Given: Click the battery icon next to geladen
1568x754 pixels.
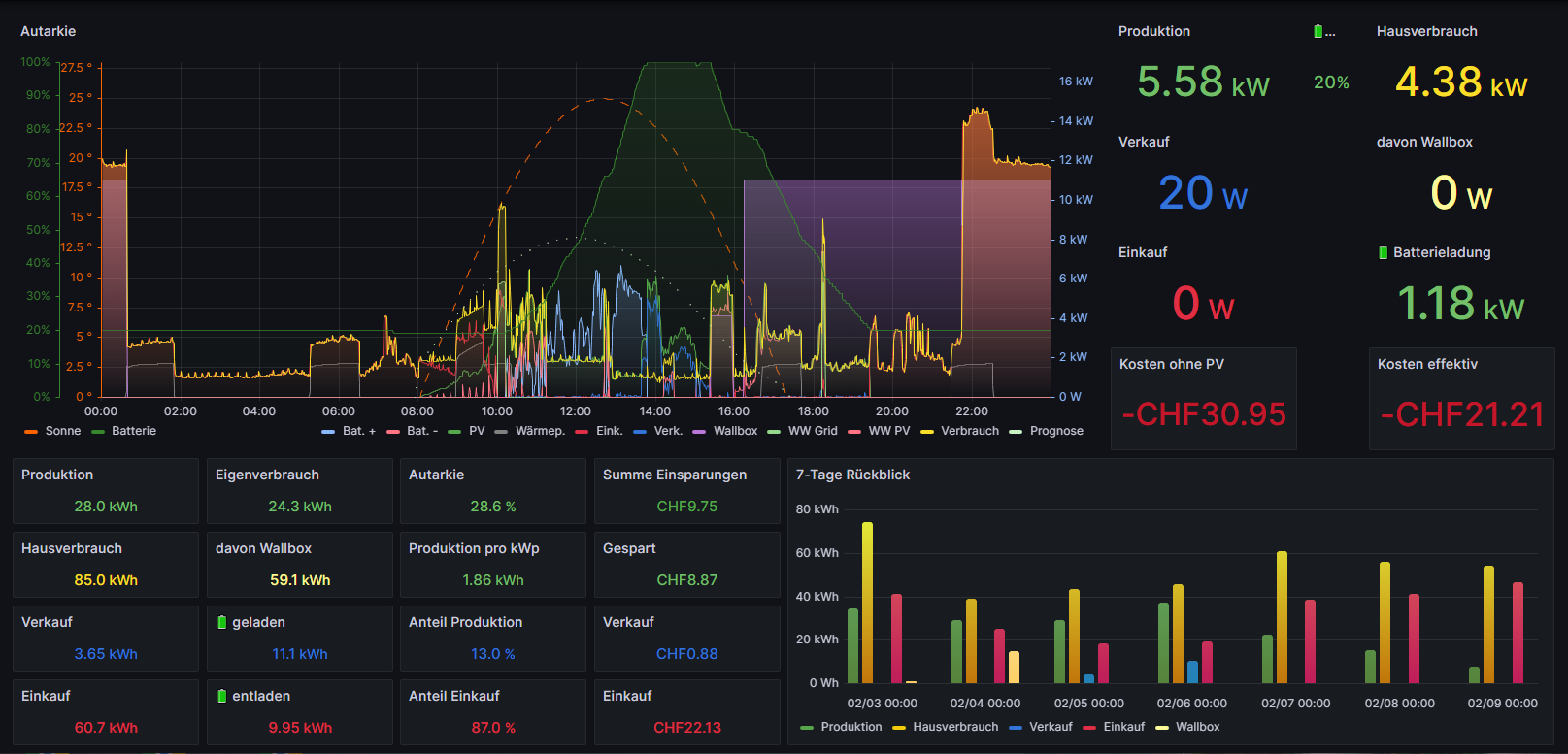Looking at the screenshot, I should tap(221, 622).
